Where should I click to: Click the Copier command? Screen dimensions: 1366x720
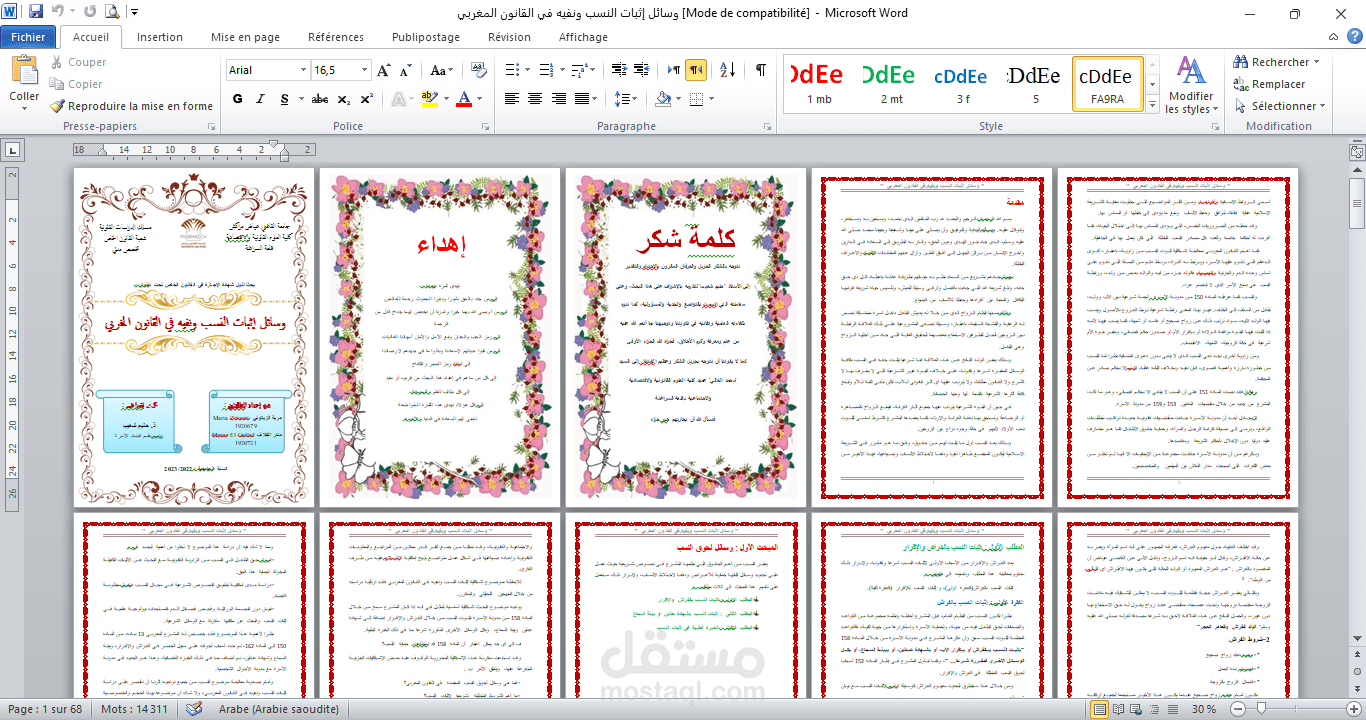(x=76, y=84)
